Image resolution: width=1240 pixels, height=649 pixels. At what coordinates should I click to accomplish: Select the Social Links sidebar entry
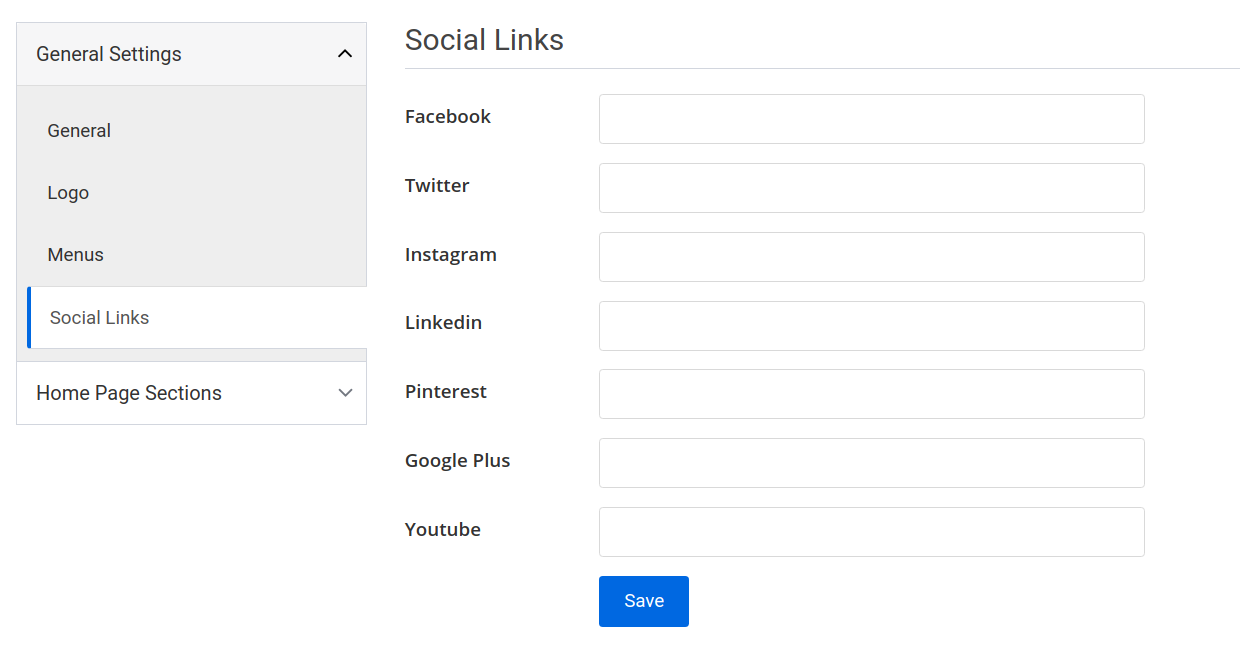click(x=99, y=317)
